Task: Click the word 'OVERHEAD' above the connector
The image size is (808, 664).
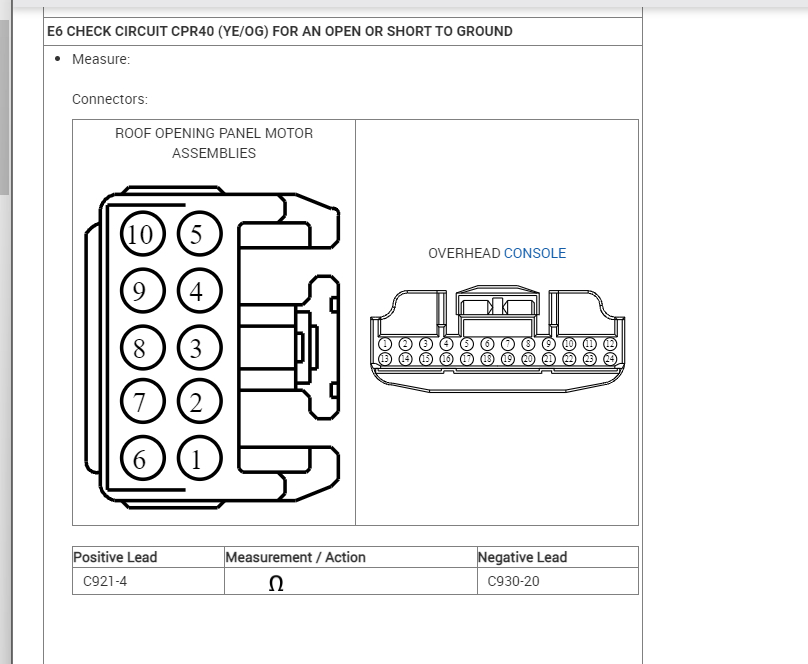Action: (x=464, y=253)
